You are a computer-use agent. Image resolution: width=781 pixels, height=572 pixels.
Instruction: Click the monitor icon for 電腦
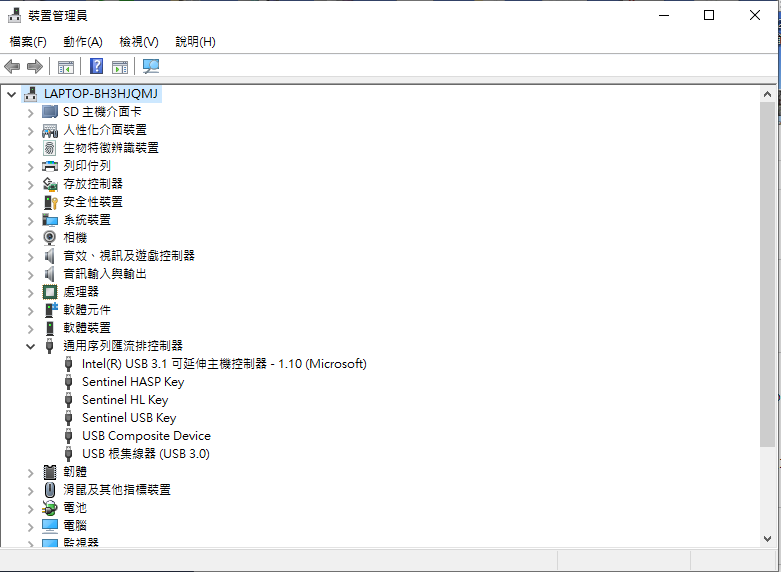(x=50, y=526)
